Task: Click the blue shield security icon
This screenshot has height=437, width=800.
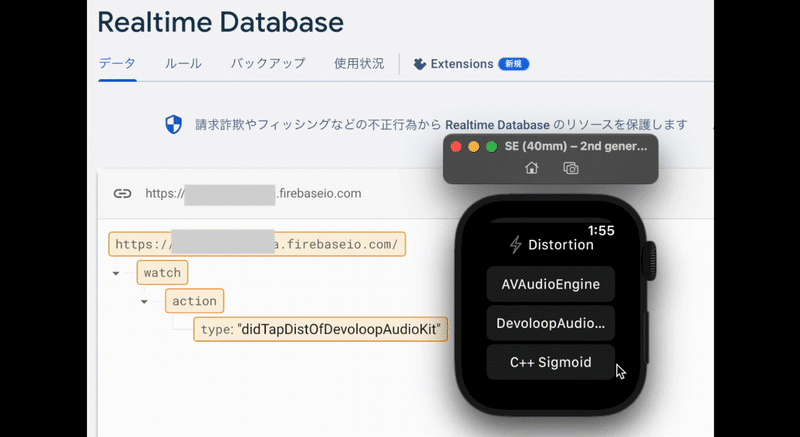Action: pos(173,124)
